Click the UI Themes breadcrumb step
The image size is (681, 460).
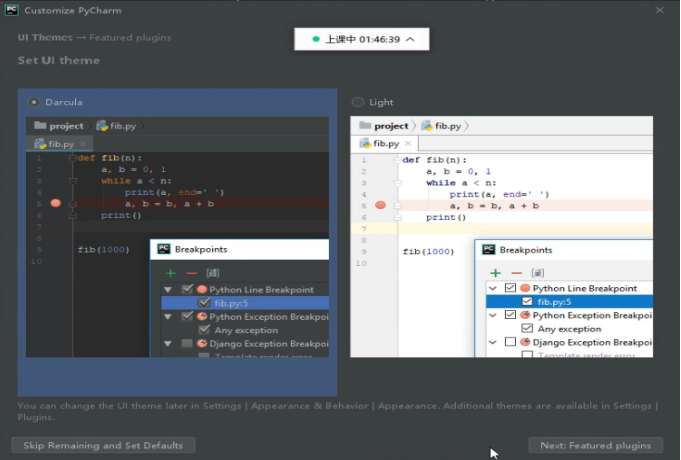pyautogui.click(x=45, y=37)
